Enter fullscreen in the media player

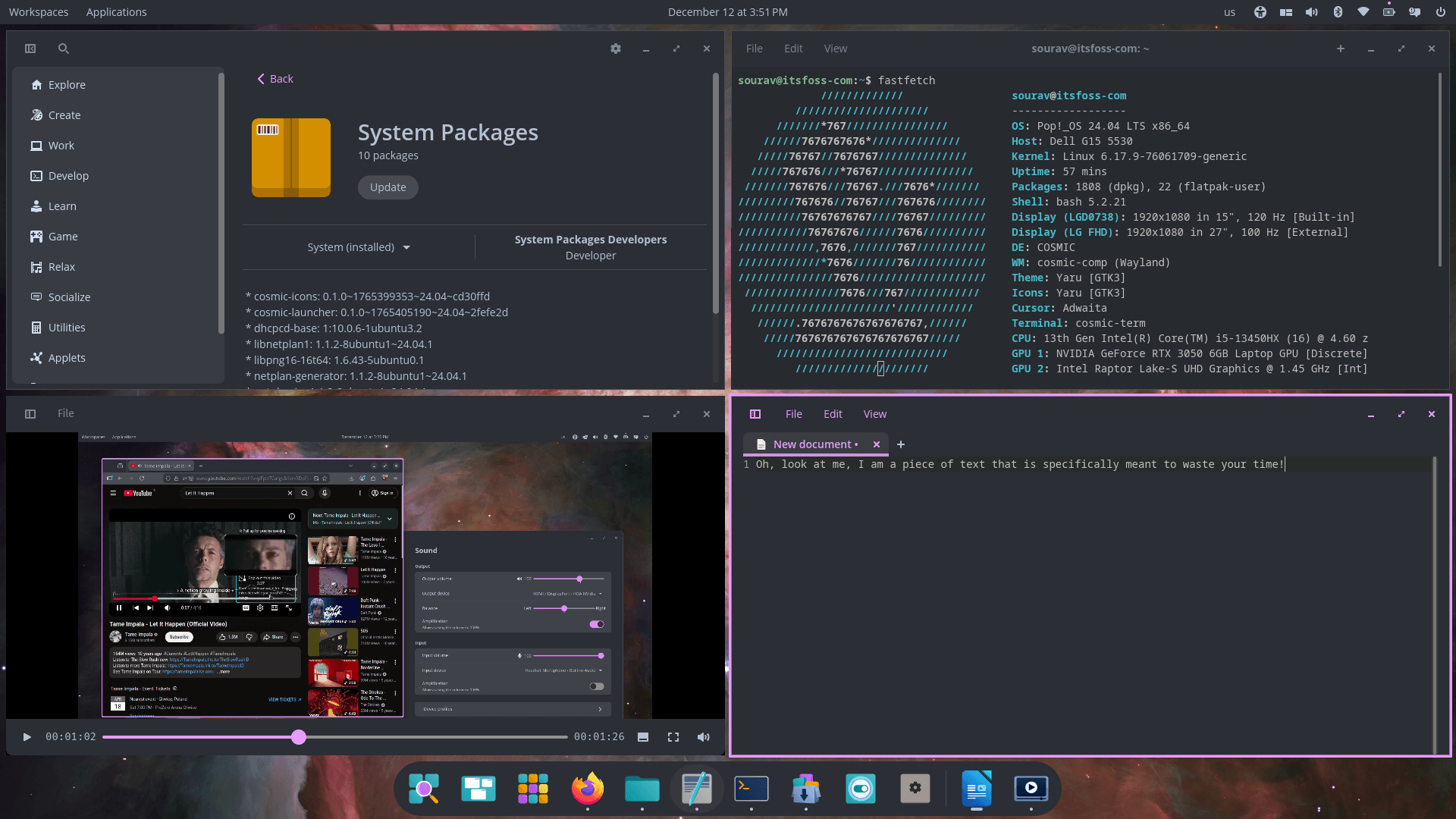click(x=673, y=737)
